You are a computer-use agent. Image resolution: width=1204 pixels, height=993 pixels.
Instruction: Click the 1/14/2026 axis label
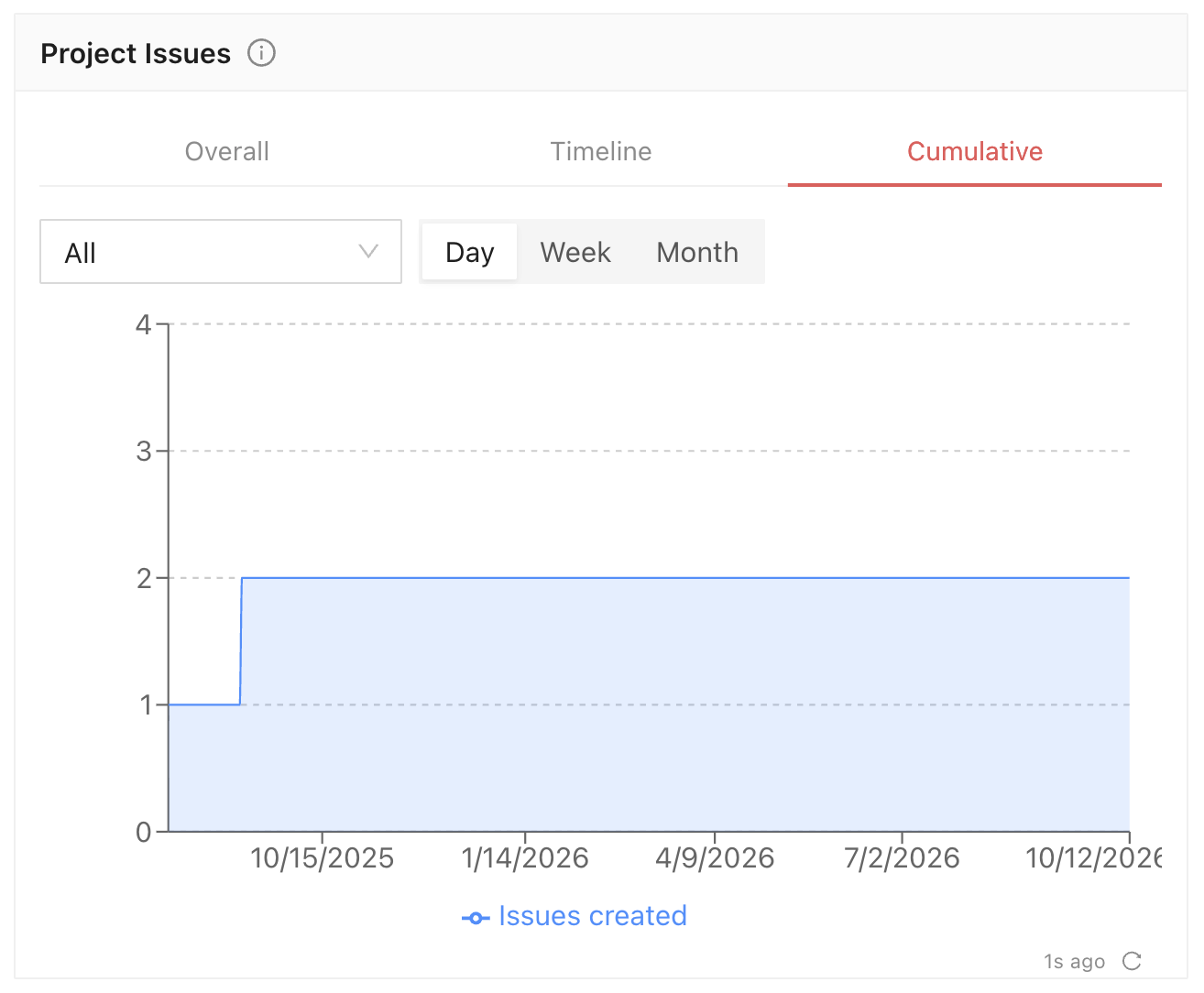[x=525, y=858]
